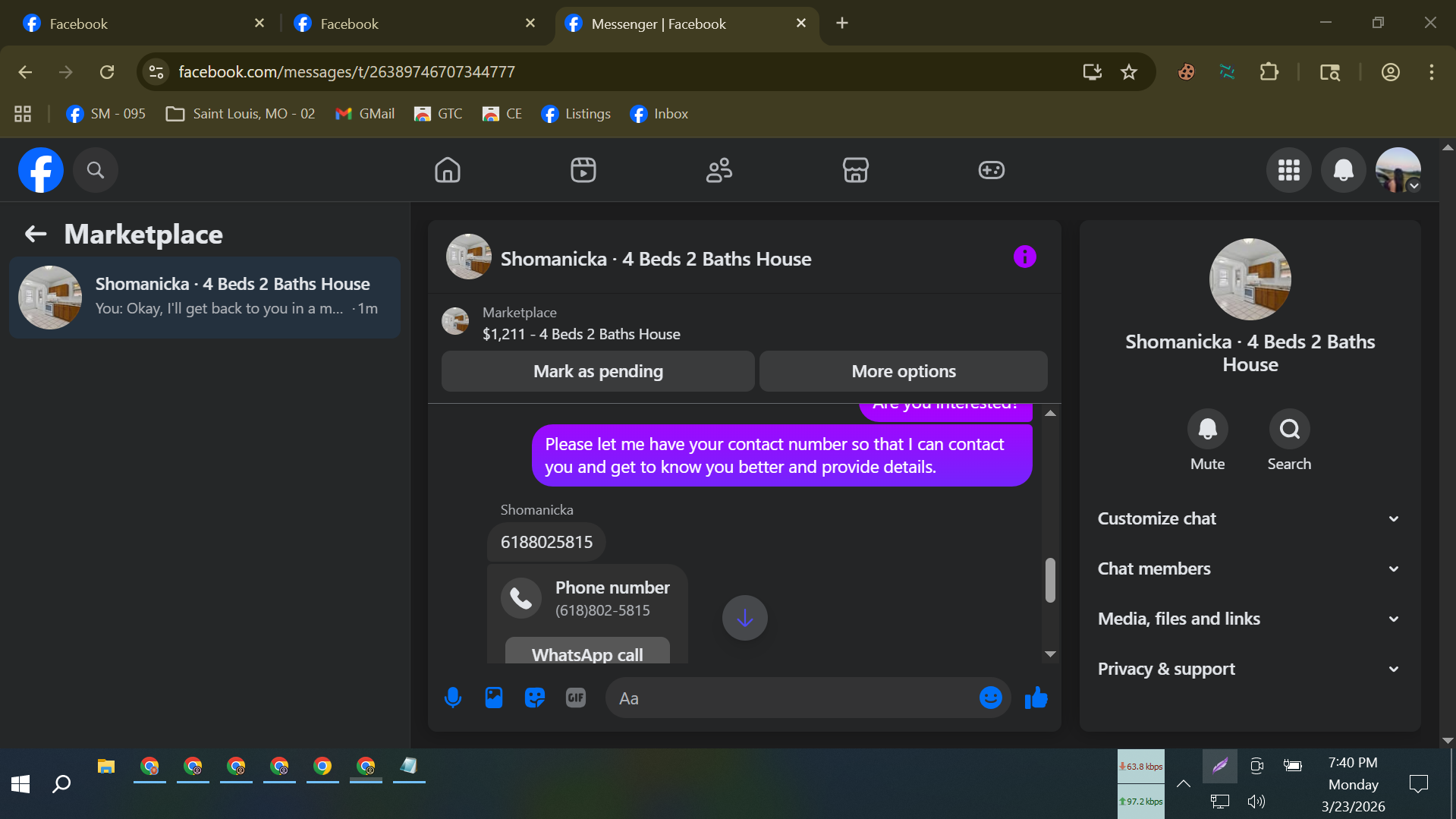Open browser Extensions puzzle icon
This screenshot has width=1456, height=819.
1269,72
